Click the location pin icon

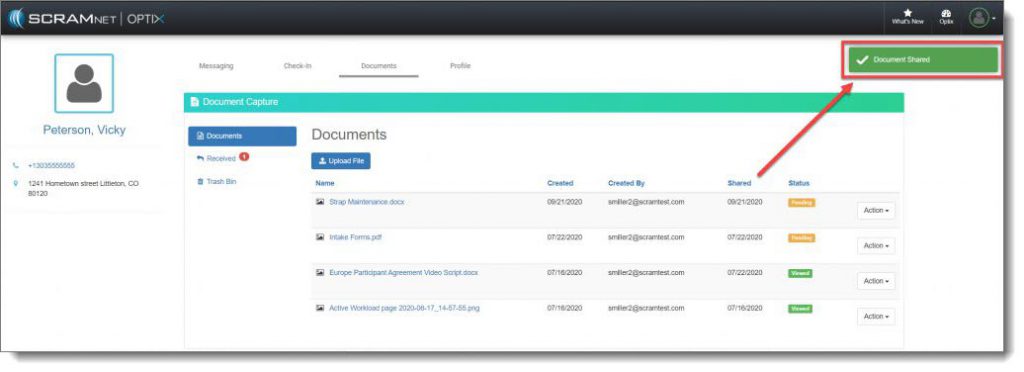coord(16,184)
